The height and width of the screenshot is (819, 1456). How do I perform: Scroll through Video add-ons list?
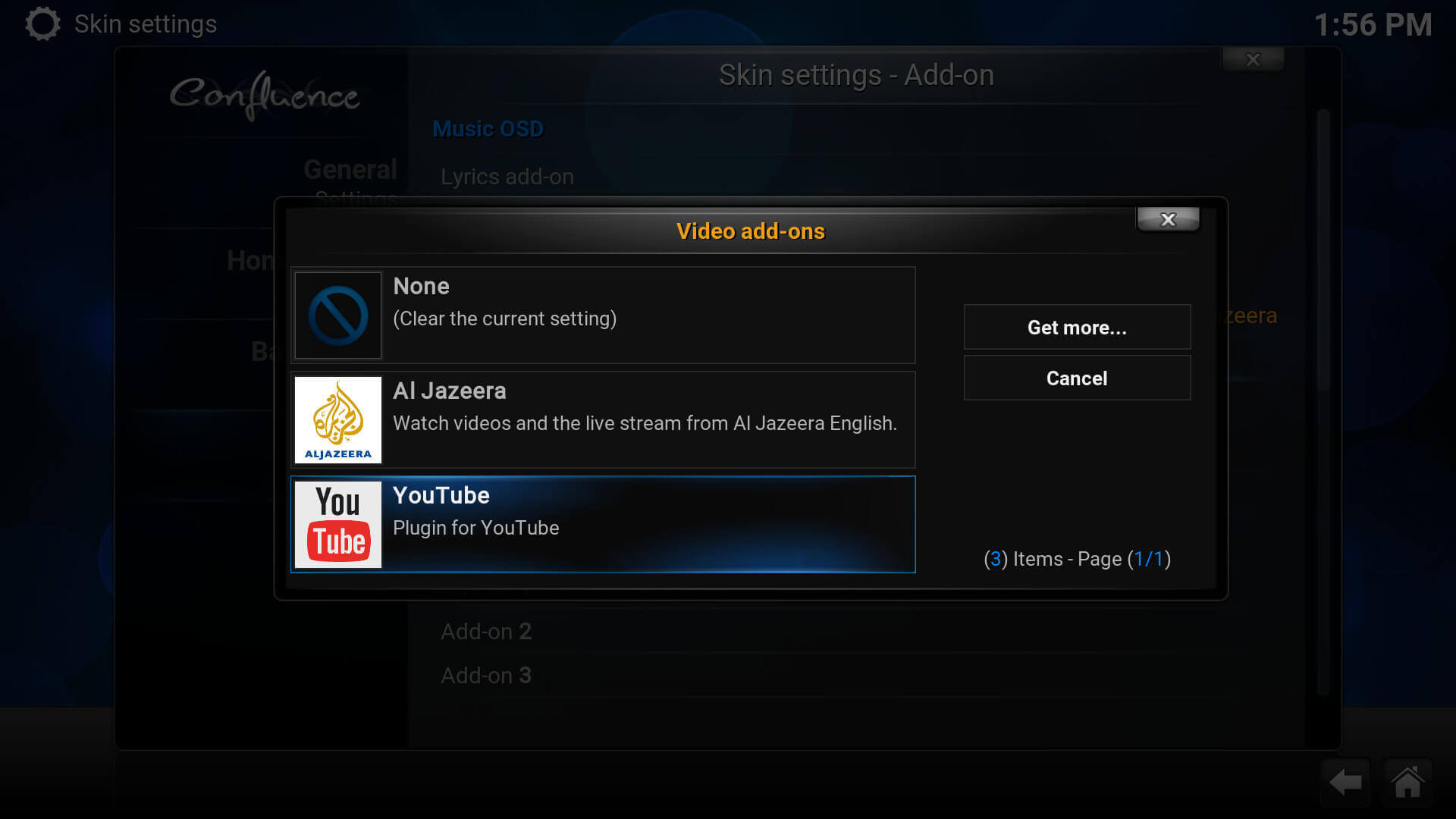(x=603, y=420)
